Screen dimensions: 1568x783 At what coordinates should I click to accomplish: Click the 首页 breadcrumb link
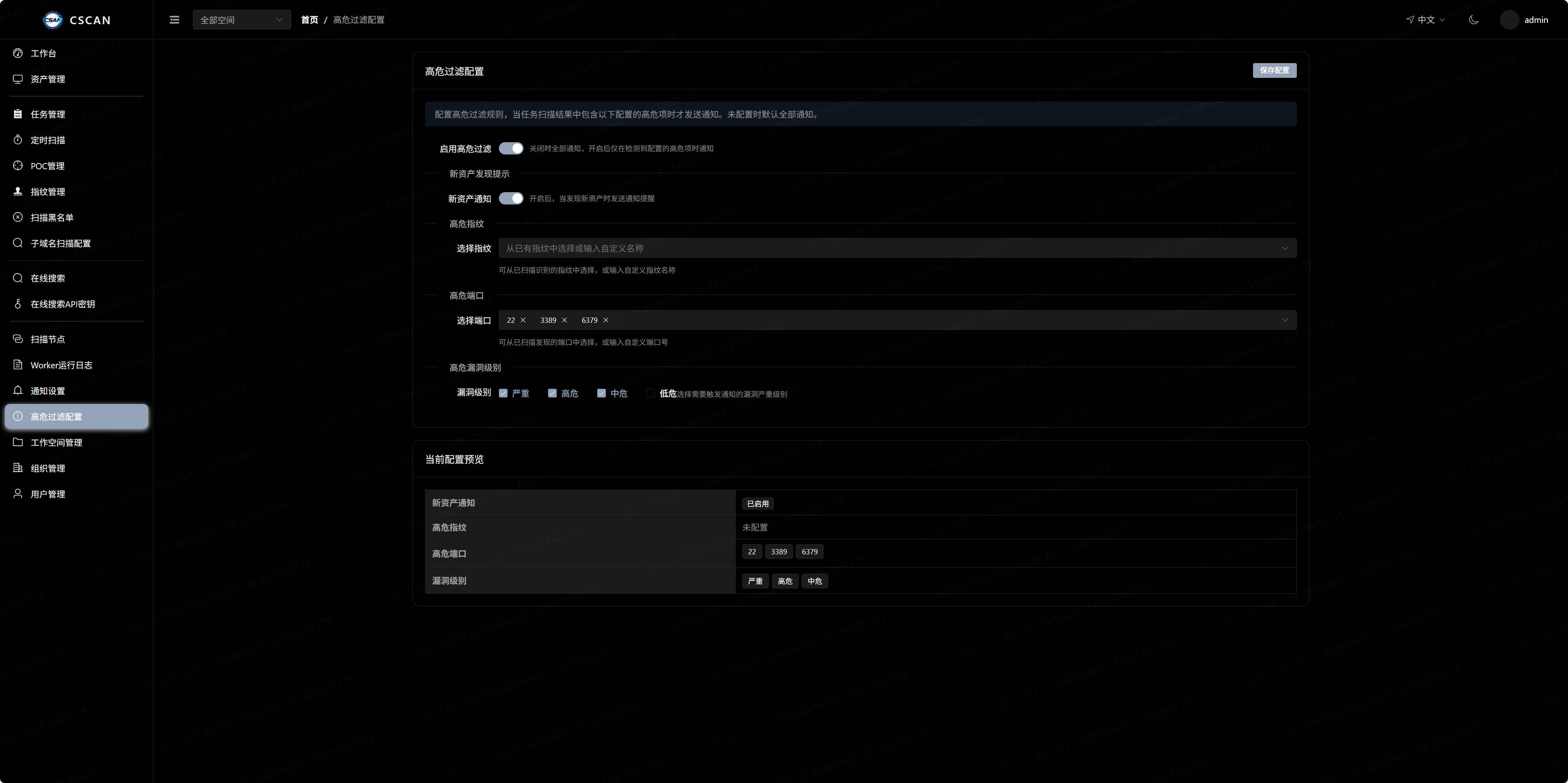309,20
